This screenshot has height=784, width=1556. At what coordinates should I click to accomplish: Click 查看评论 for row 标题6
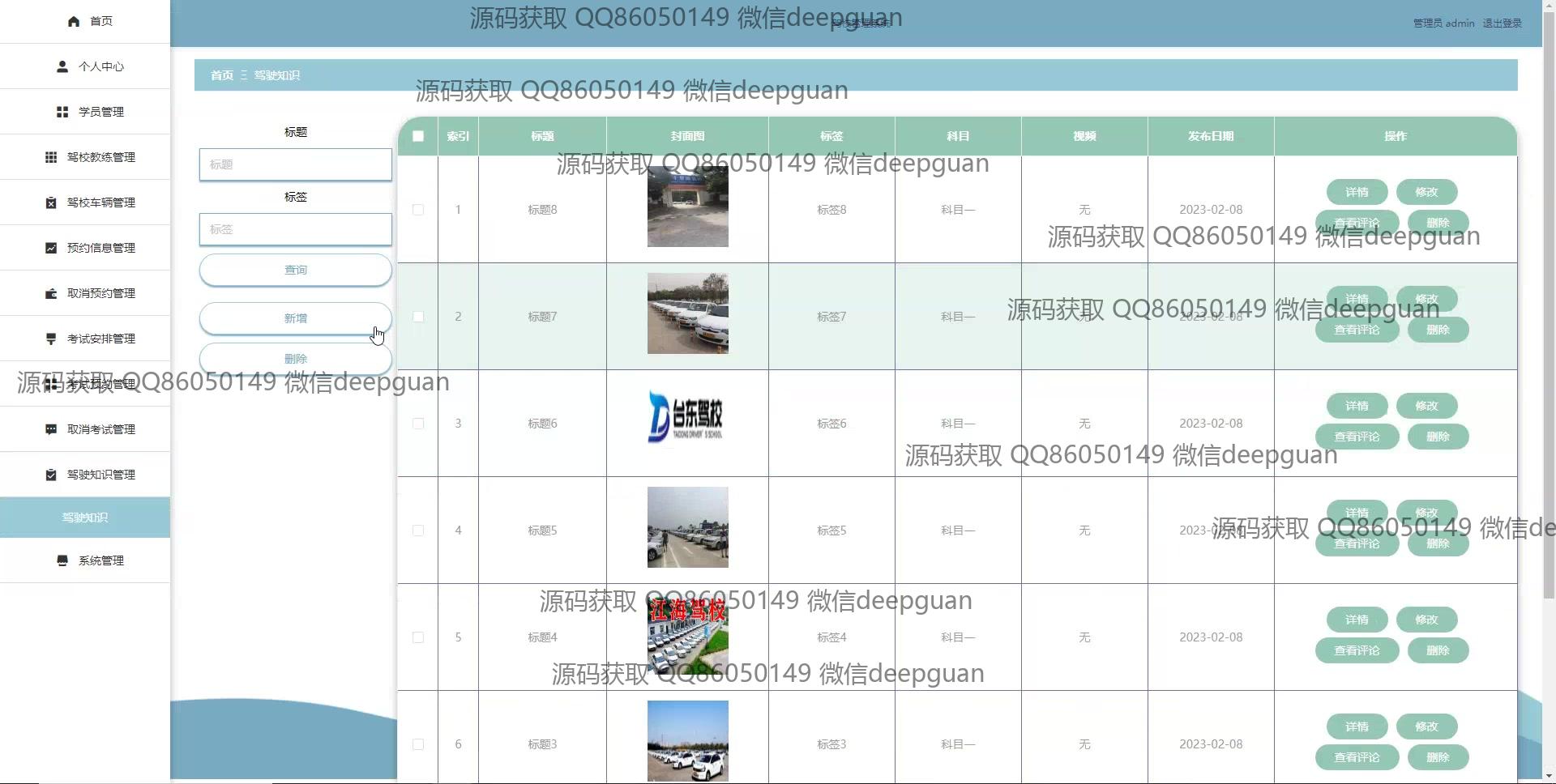click(x=1357, y=437)
